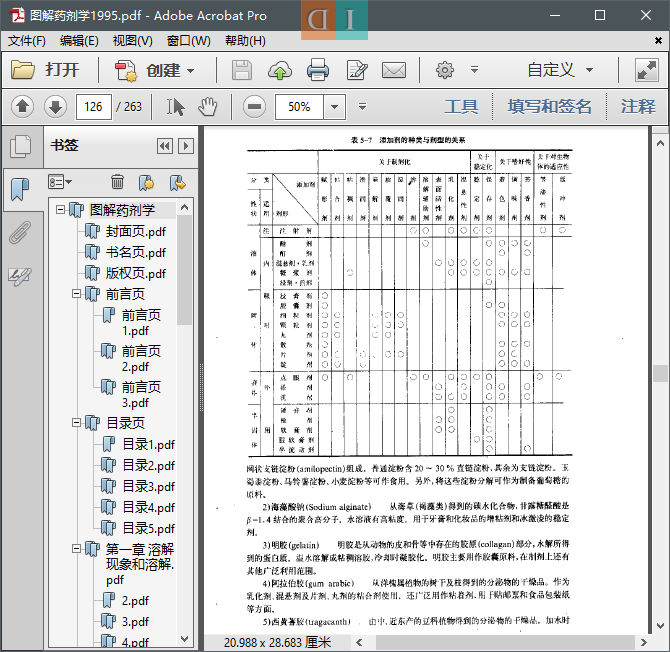Screen dimensions: 670x652
Task: Select the Hand pan tool
Action: (x=208, y=107)
